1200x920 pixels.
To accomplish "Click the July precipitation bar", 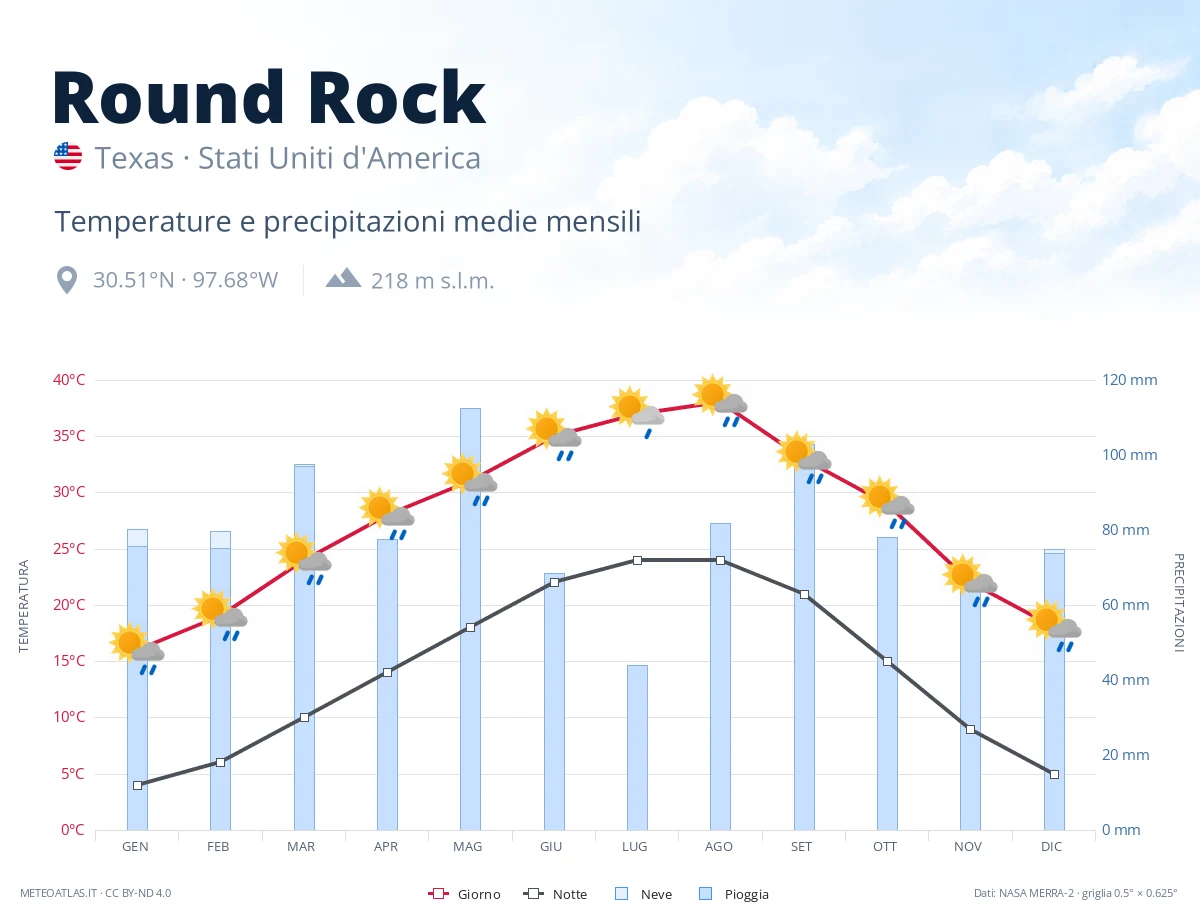I will click(x=637, y=747).
